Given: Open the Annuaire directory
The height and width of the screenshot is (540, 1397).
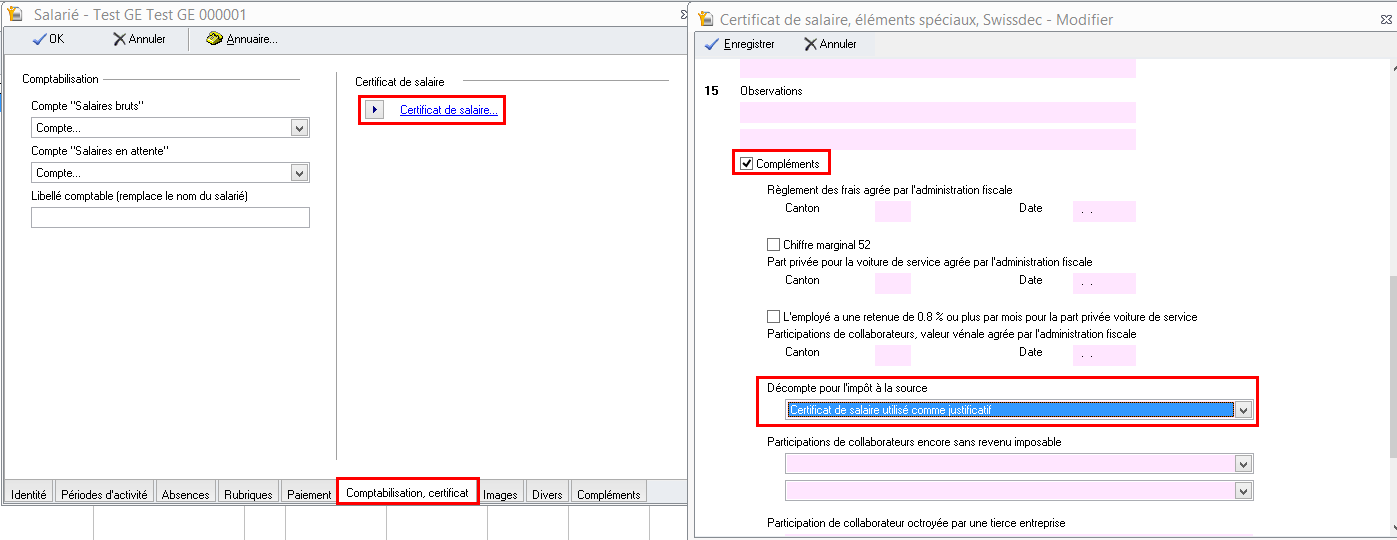Looking at the screenshot, I should 241,40.
